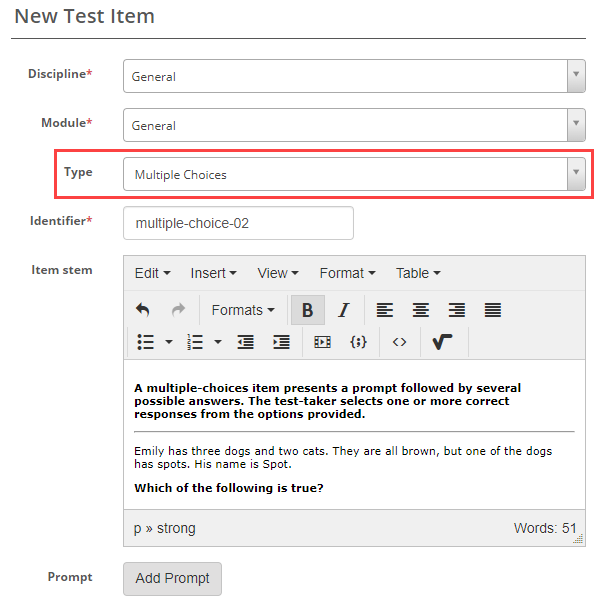Increase indent of paragraph
600x608 pixels.
tap(282, 342)
